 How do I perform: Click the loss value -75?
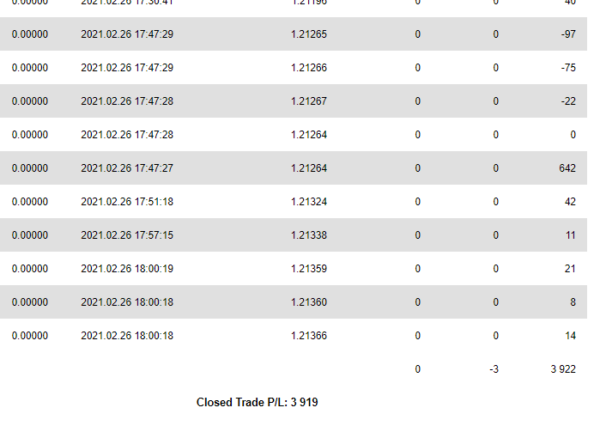[568, 68]
